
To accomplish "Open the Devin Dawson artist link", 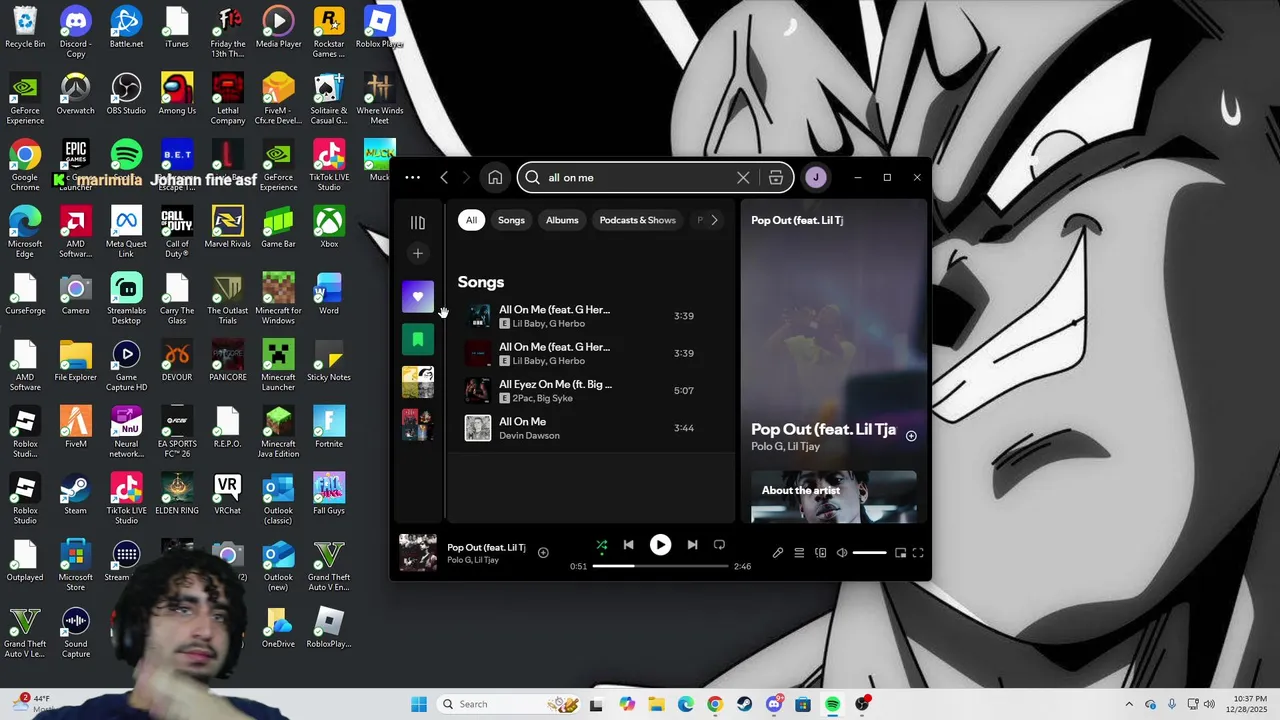I will pyautogui.click(x=529, y=436).
